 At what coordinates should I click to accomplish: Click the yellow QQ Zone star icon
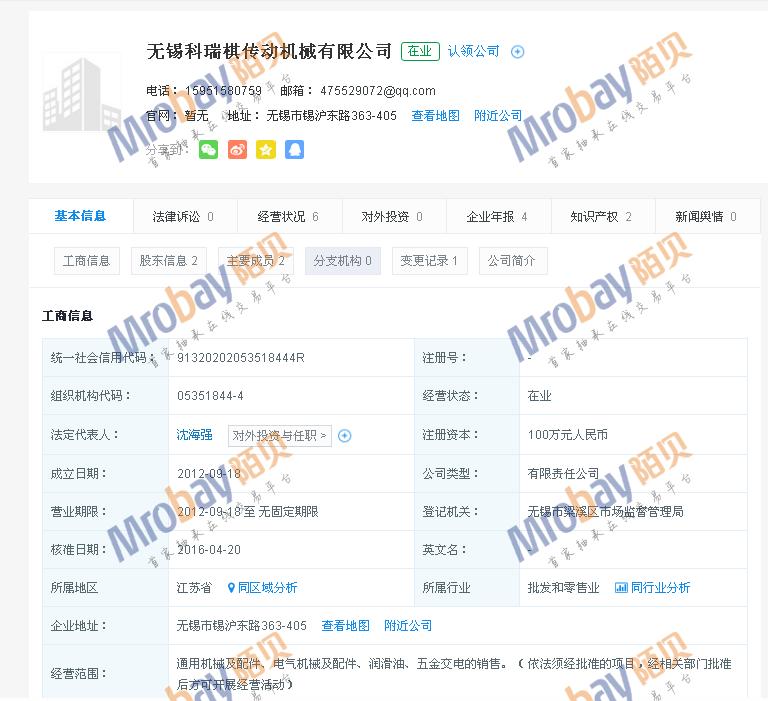tap(265, 150)
